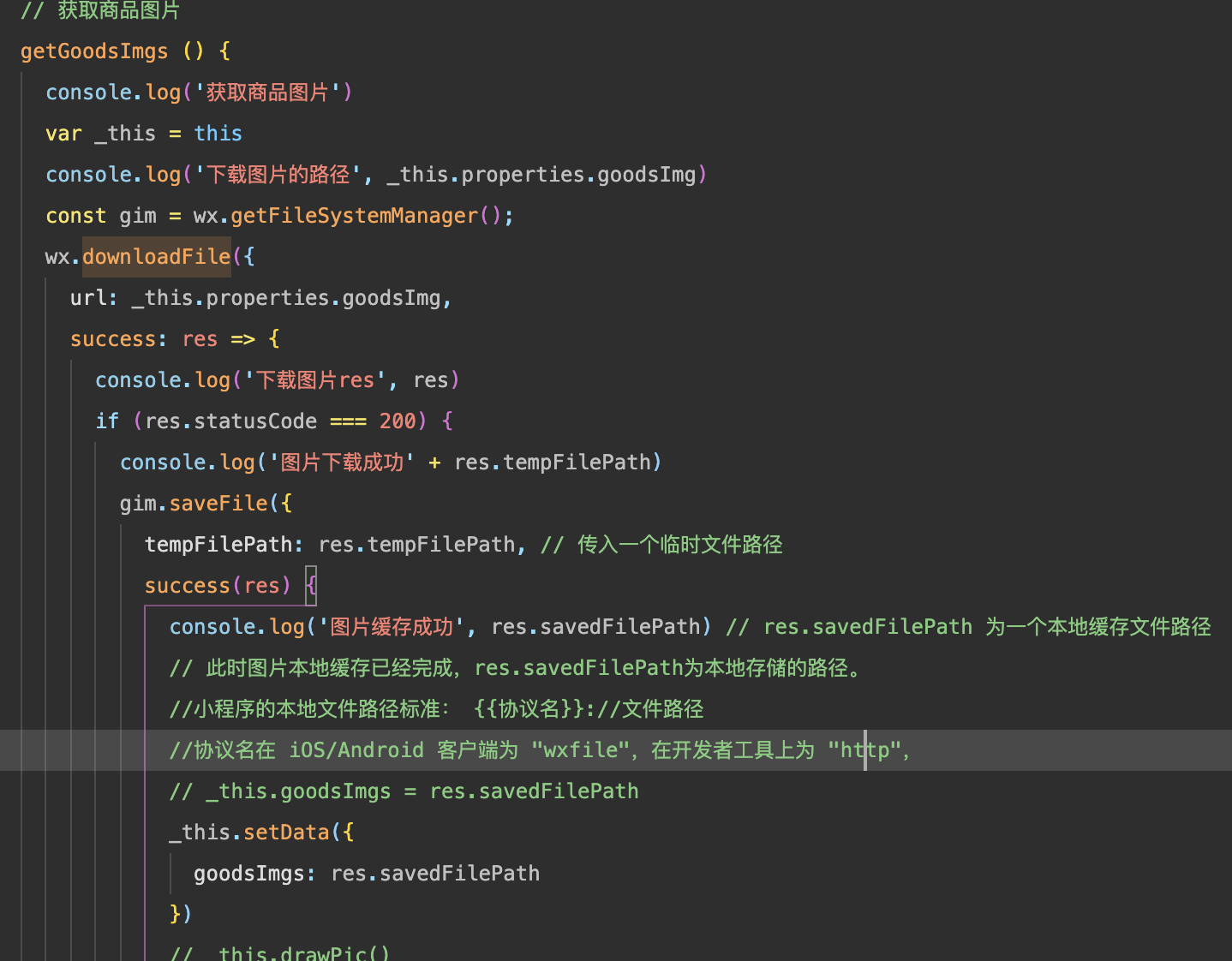Select the highlighted downloadFile method
1232x961 pixels.
click(156, 256)
